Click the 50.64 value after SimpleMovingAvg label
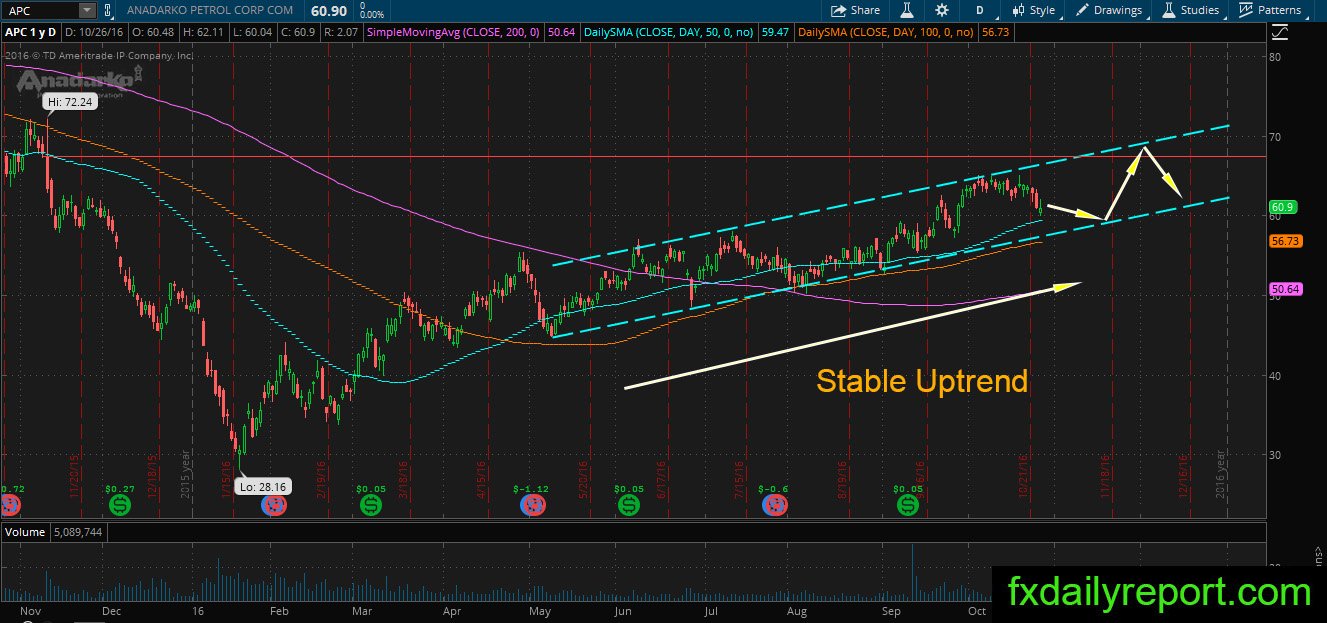1327x623 pixels. (x=561, y=33)
